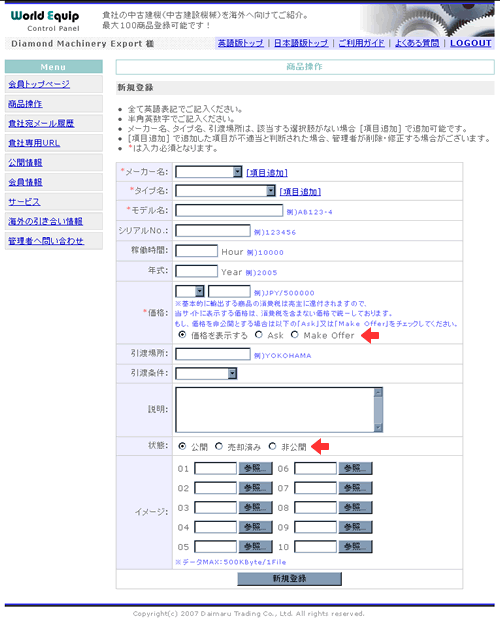Click the image 10 file path field

[x=315, y=547]
